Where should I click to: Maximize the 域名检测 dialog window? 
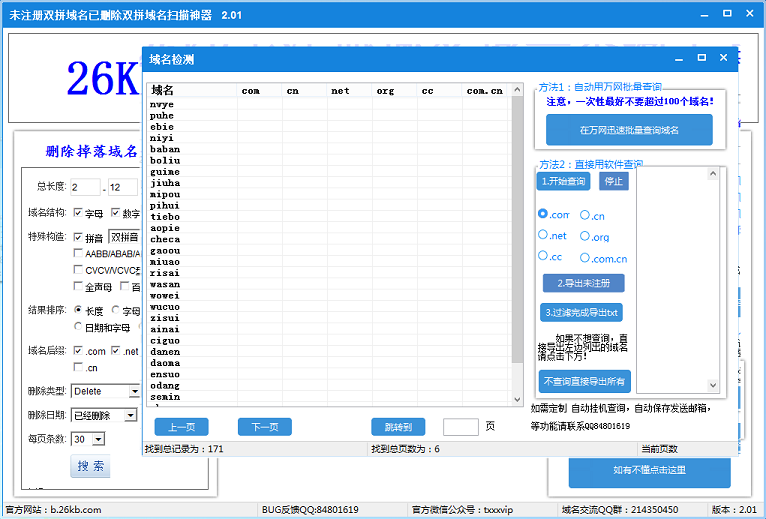701,59
